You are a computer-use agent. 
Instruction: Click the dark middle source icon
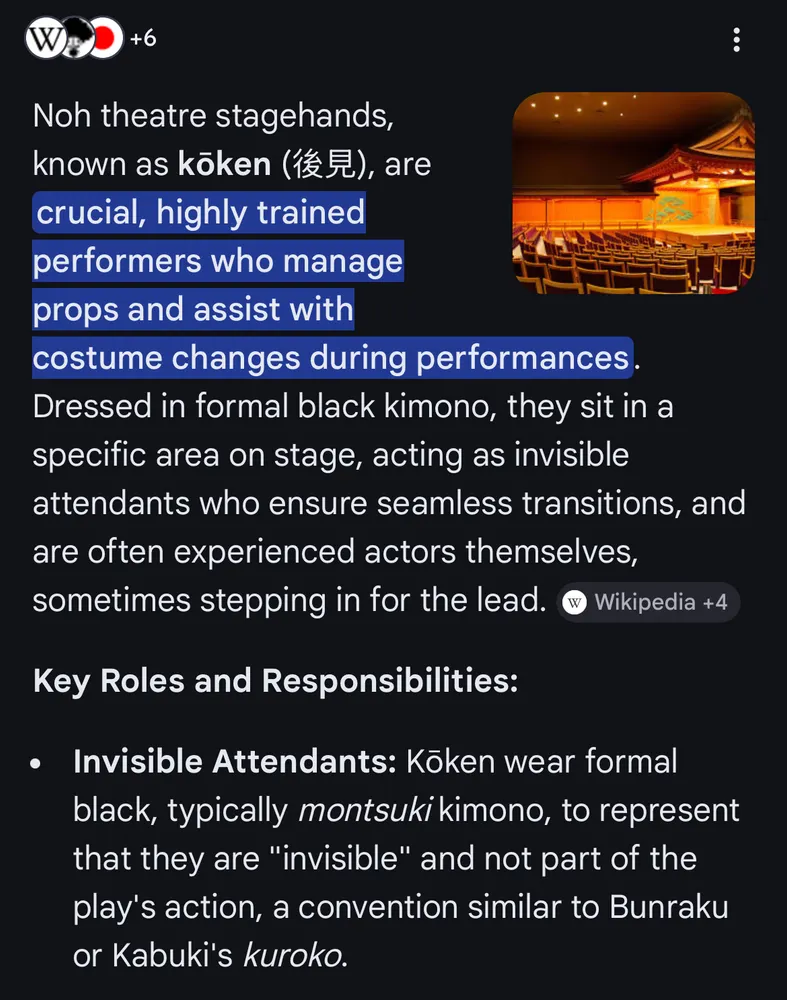click(74, 39)
